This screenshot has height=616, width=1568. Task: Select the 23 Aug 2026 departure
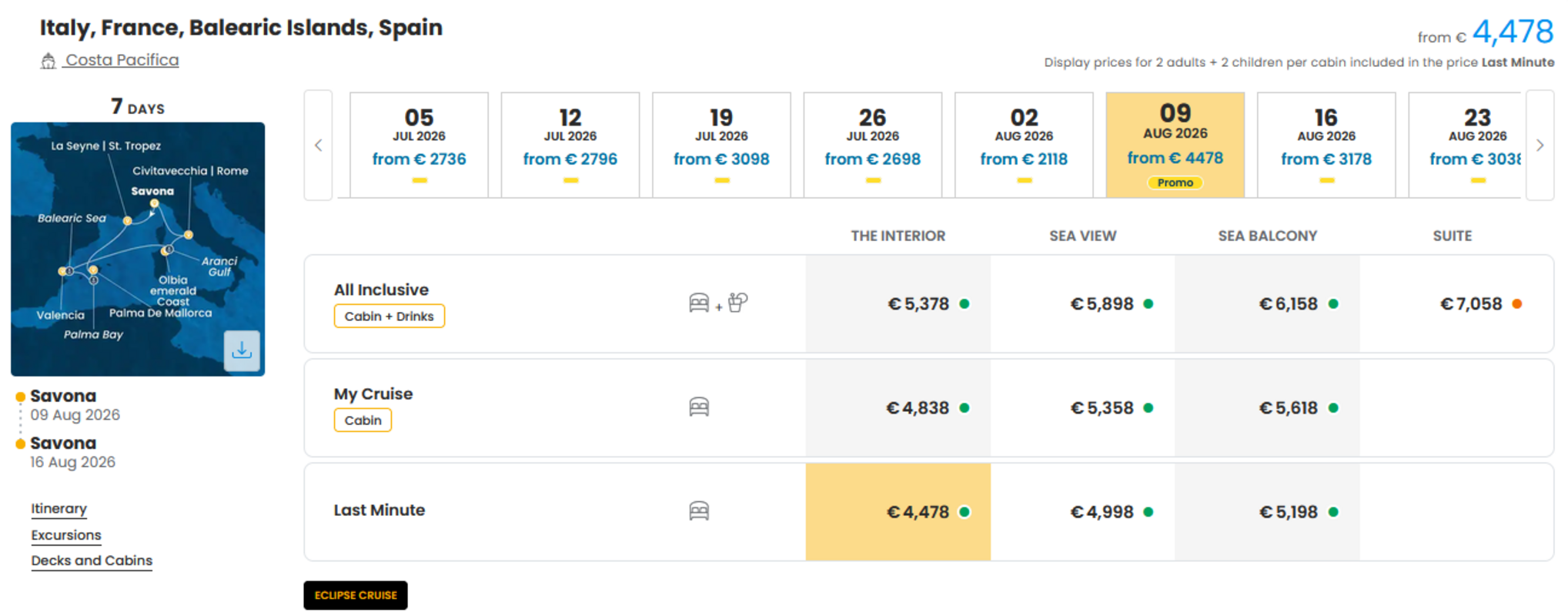[x=1466, y=146]
